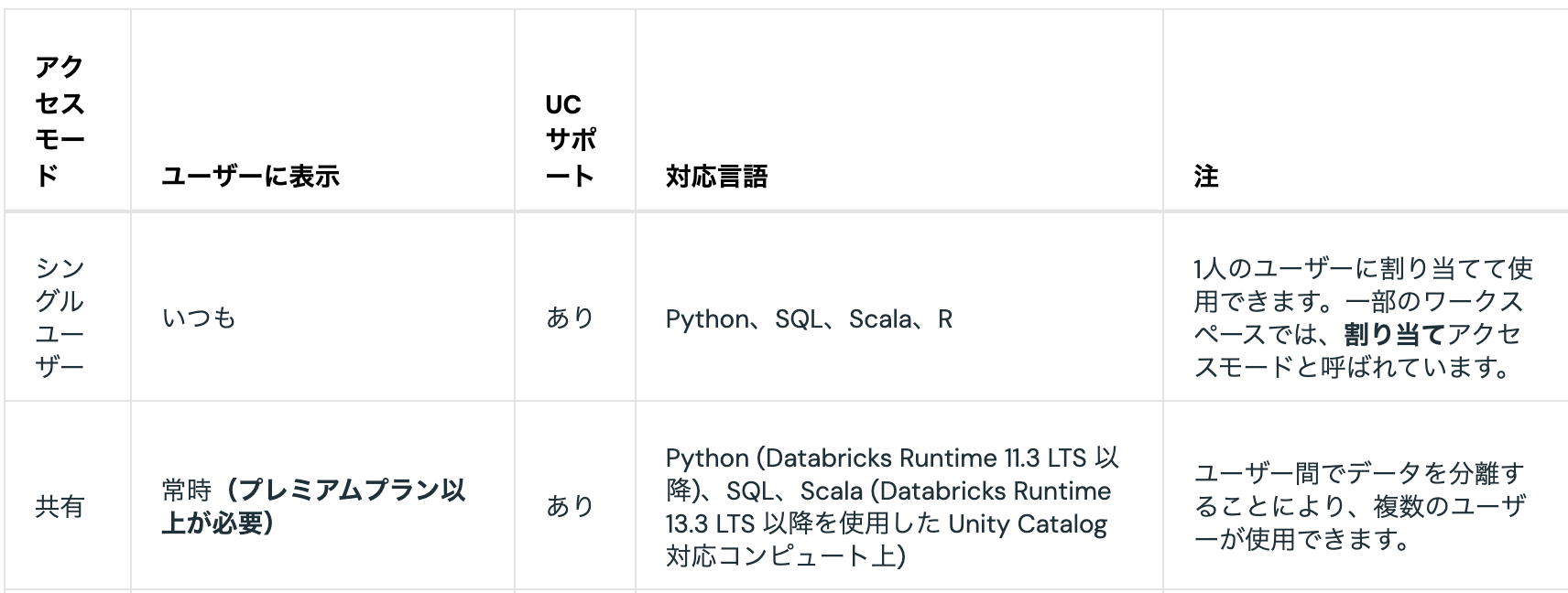This screenshot has width=1568, height=593.
Task: Click the Python、SQL、Scala、R cell
Action: click(x=809, y=318)
